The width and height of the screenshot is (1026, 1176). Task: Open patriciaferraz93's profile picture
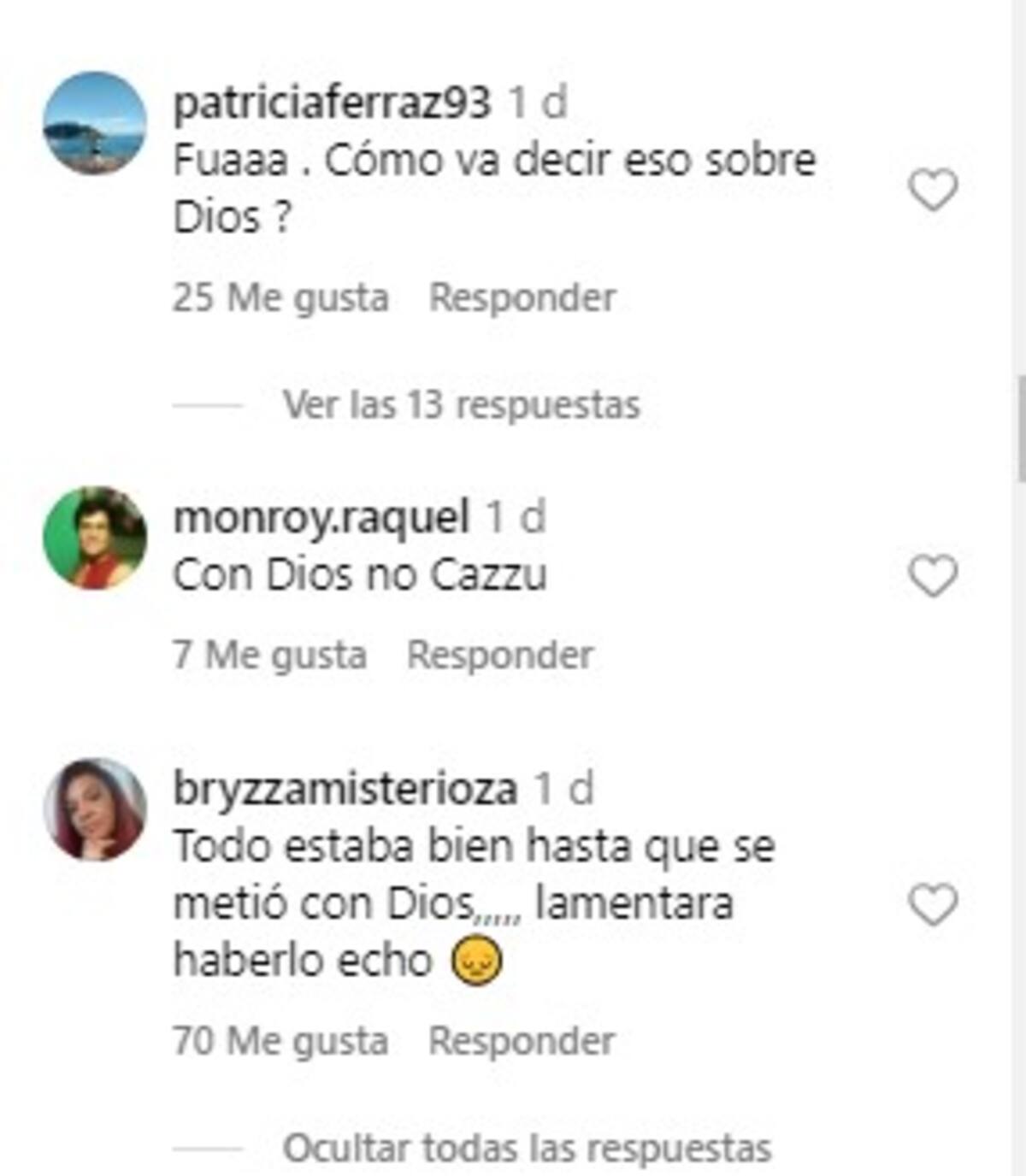click(x=95, y=123)
